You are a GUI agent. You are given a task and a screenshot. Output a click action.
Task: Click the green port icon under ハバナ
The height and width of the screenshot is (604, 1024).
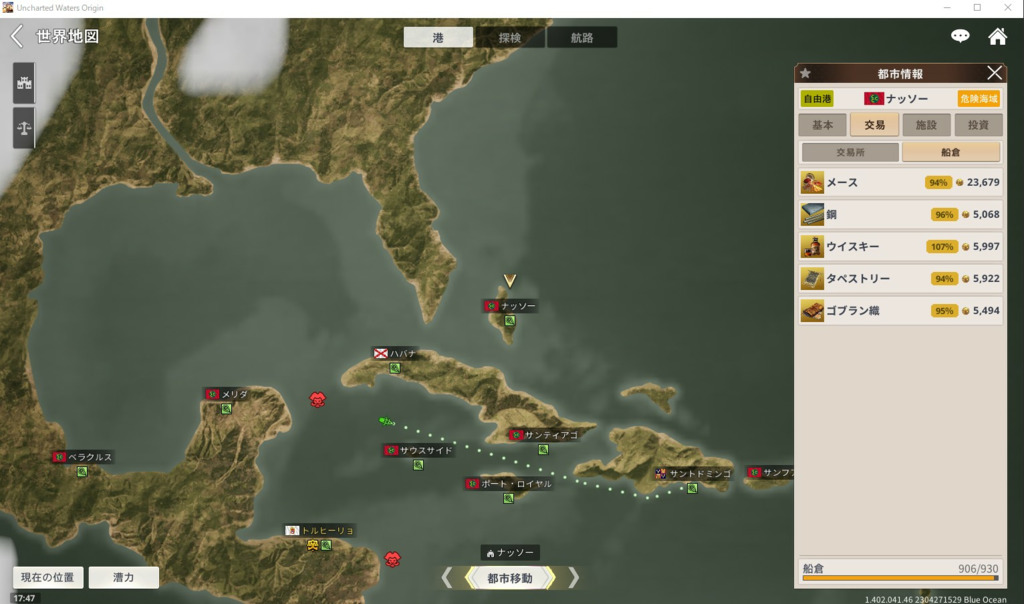pos(395,368)
